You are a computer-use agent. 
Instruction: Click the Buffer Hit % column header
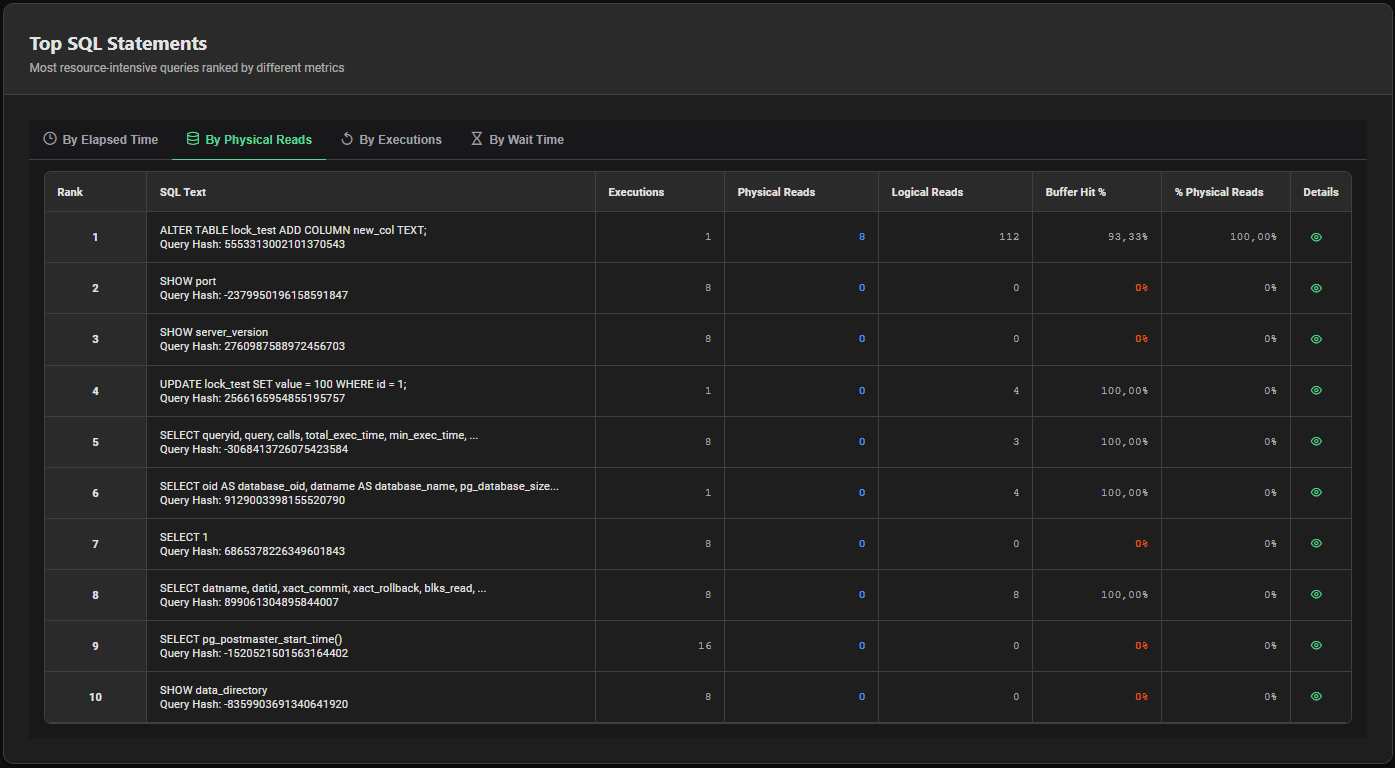click(x=1096, y=192)
